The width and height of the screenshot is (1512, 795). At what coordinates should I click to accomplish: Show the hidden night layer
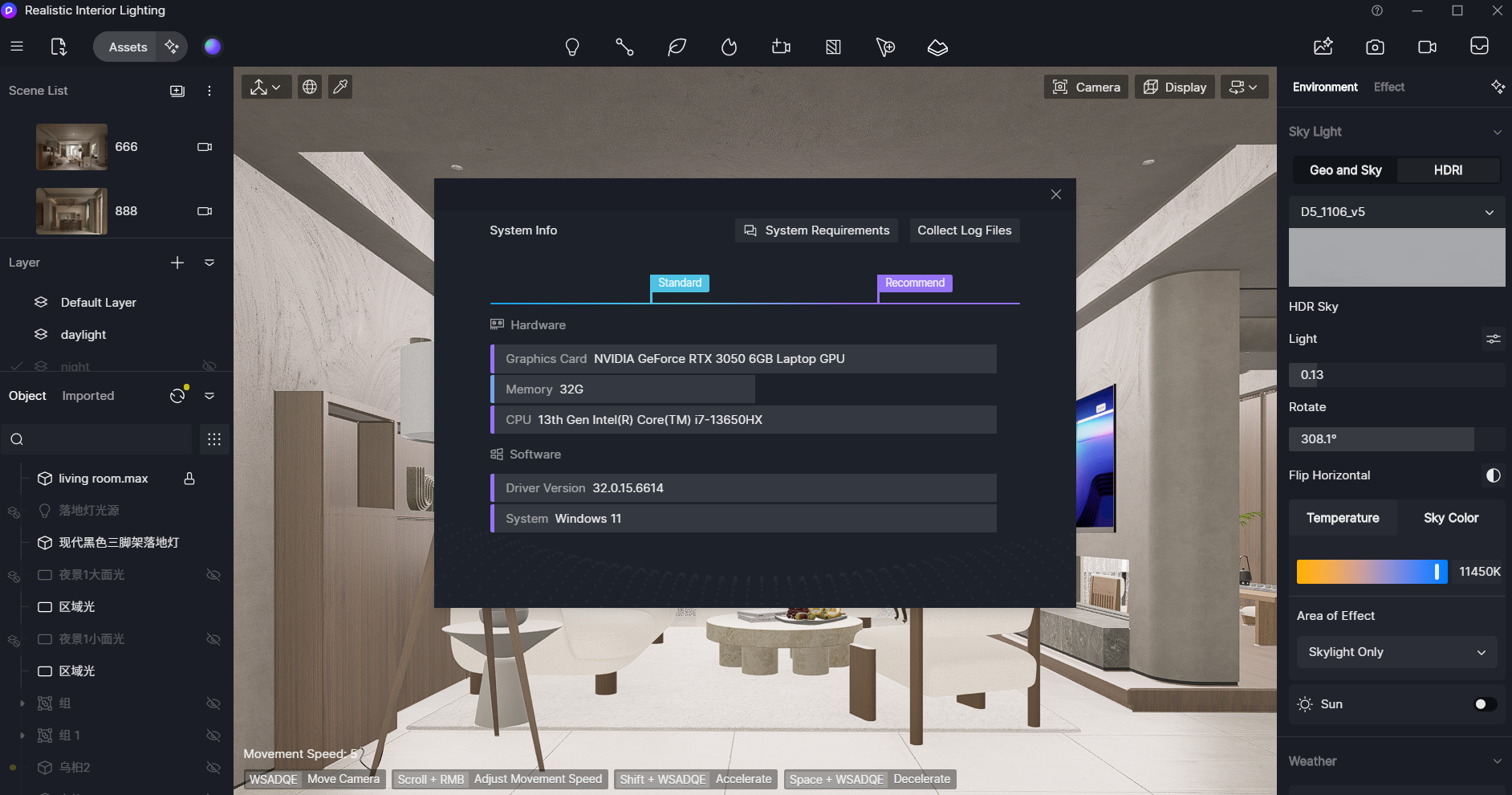coord(210,366)
